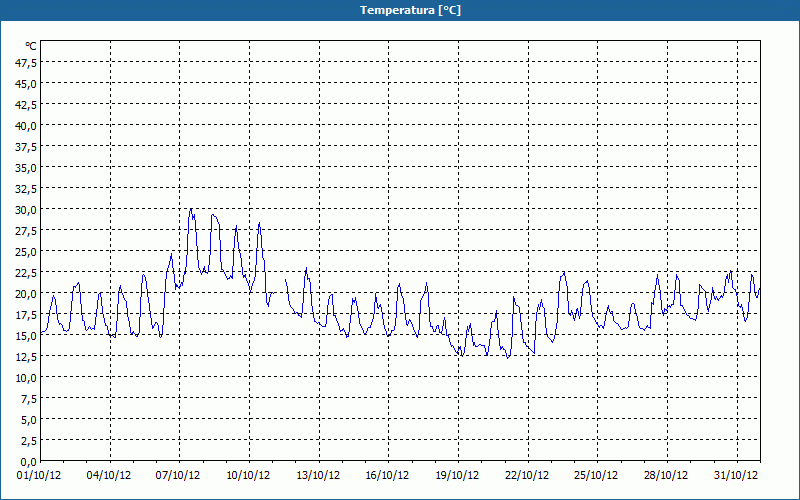
Task: Click the 19/10/12 date label
Action: [x=457, y=476]
